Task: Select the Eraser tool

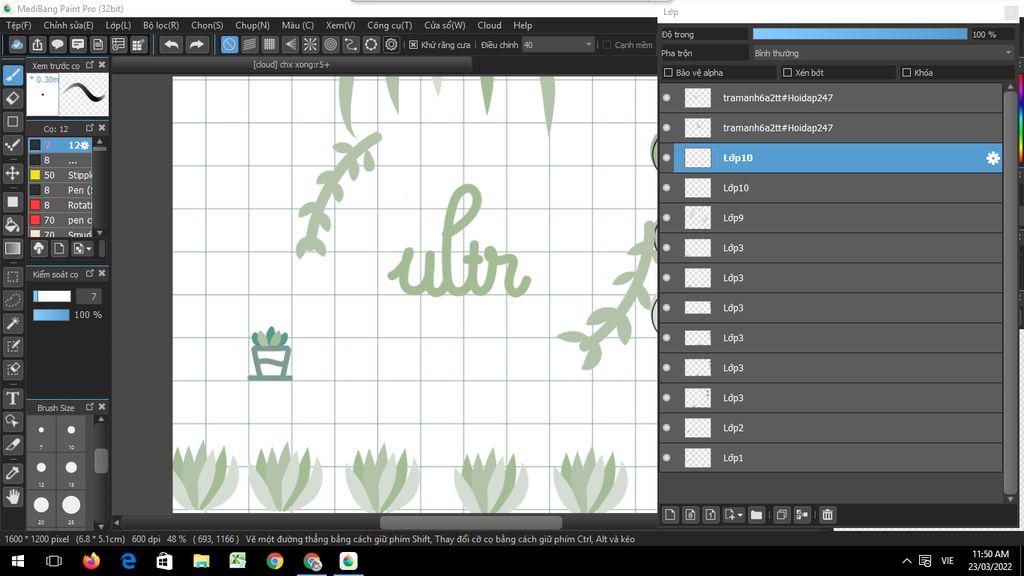Action: (12, 99)
